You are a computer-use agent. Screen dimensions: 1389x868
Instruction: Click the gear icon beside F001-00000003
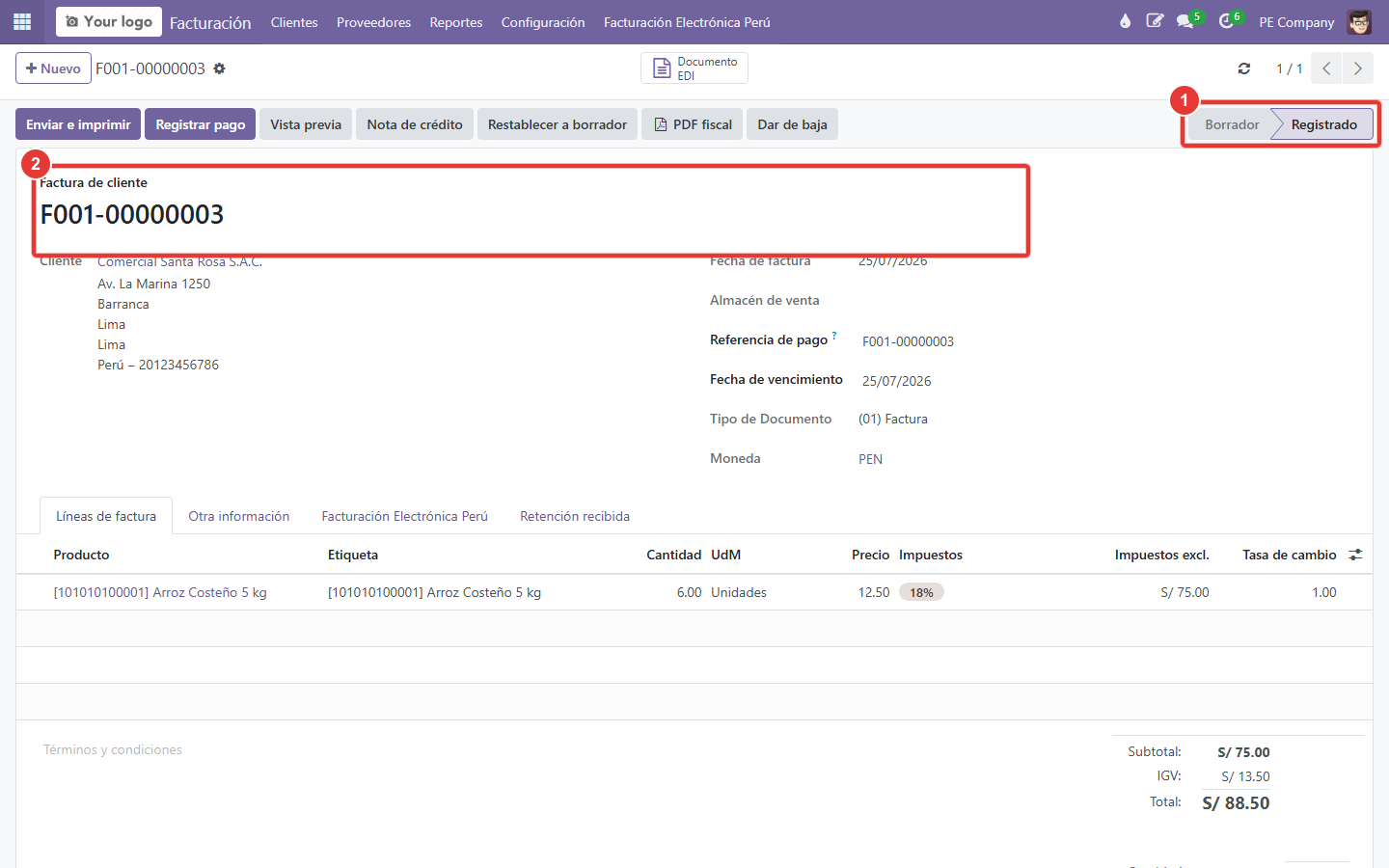(219, 68)
